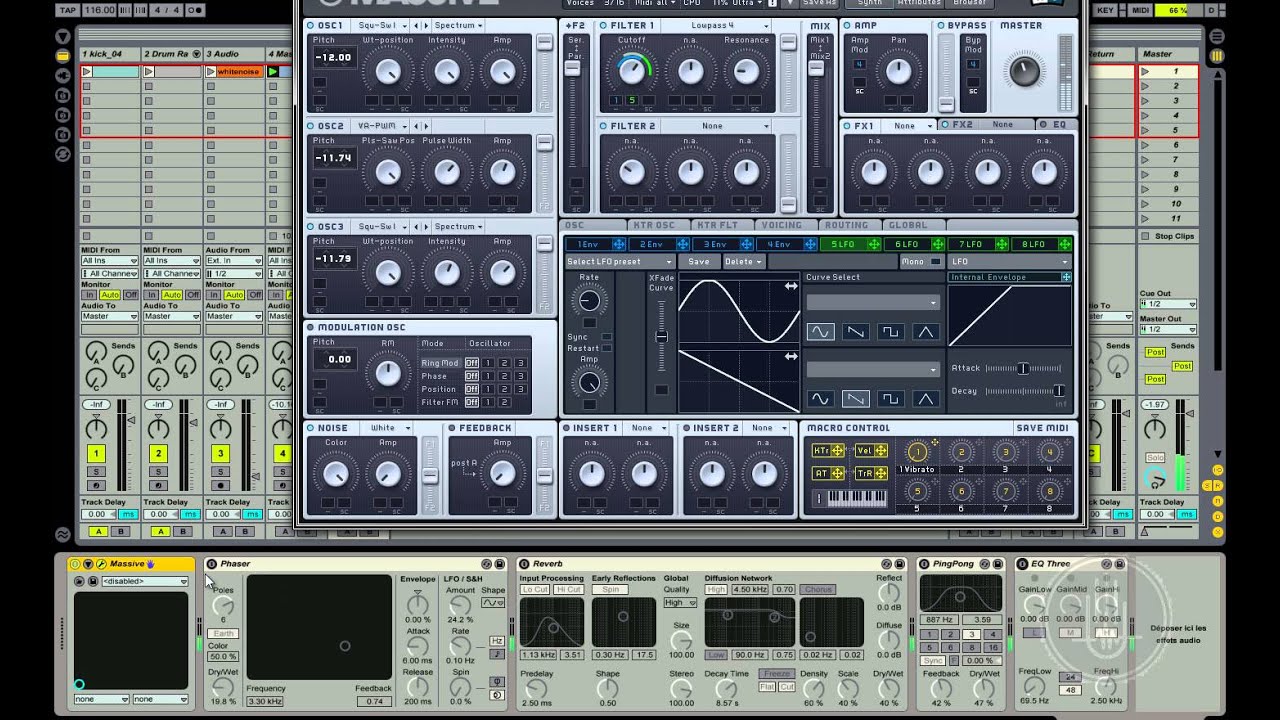Click the Internal Envelope crosshair handle
1280x720 pixels.
tap(1066, 277)
